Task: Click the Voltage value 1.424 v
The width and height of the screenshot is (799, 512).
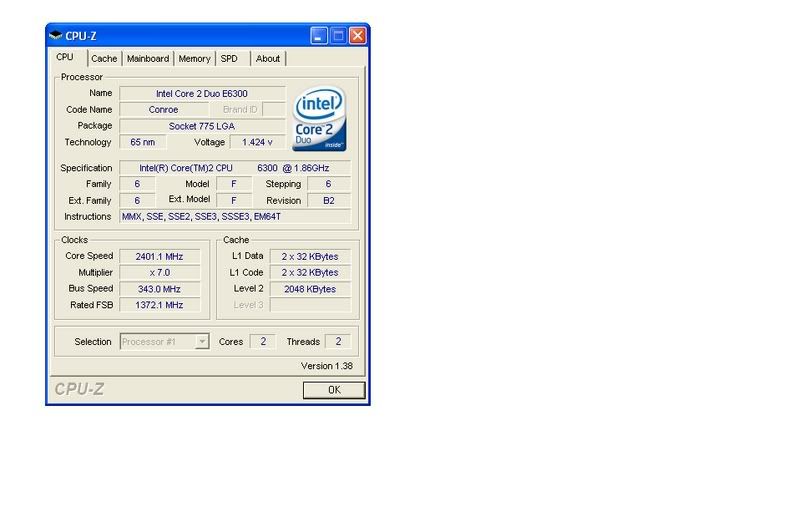Action: (257, 142)
